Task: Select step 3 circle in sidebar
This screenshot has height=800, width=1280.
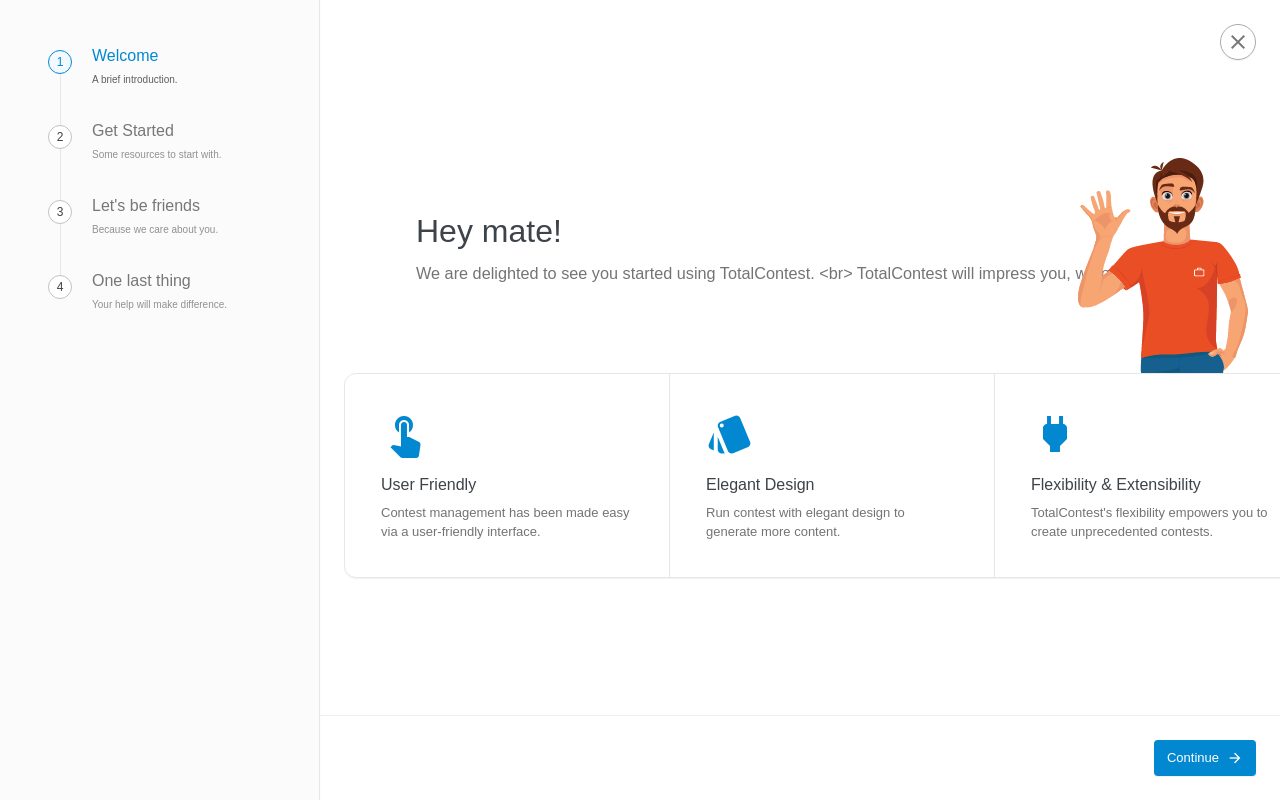Action: 60,212
